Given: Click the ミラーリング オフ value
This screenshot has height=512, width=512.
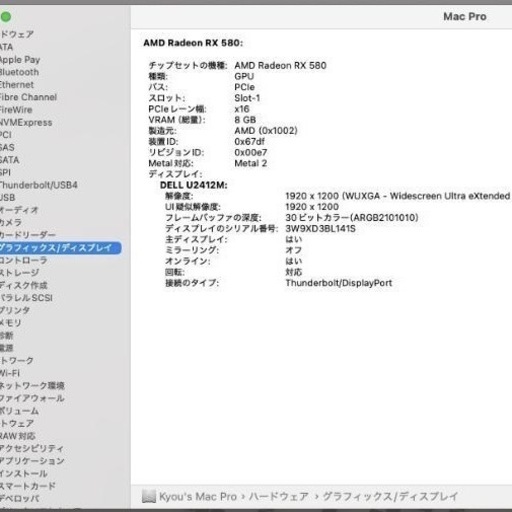Looking at the screenshot, I should [294, 250].
